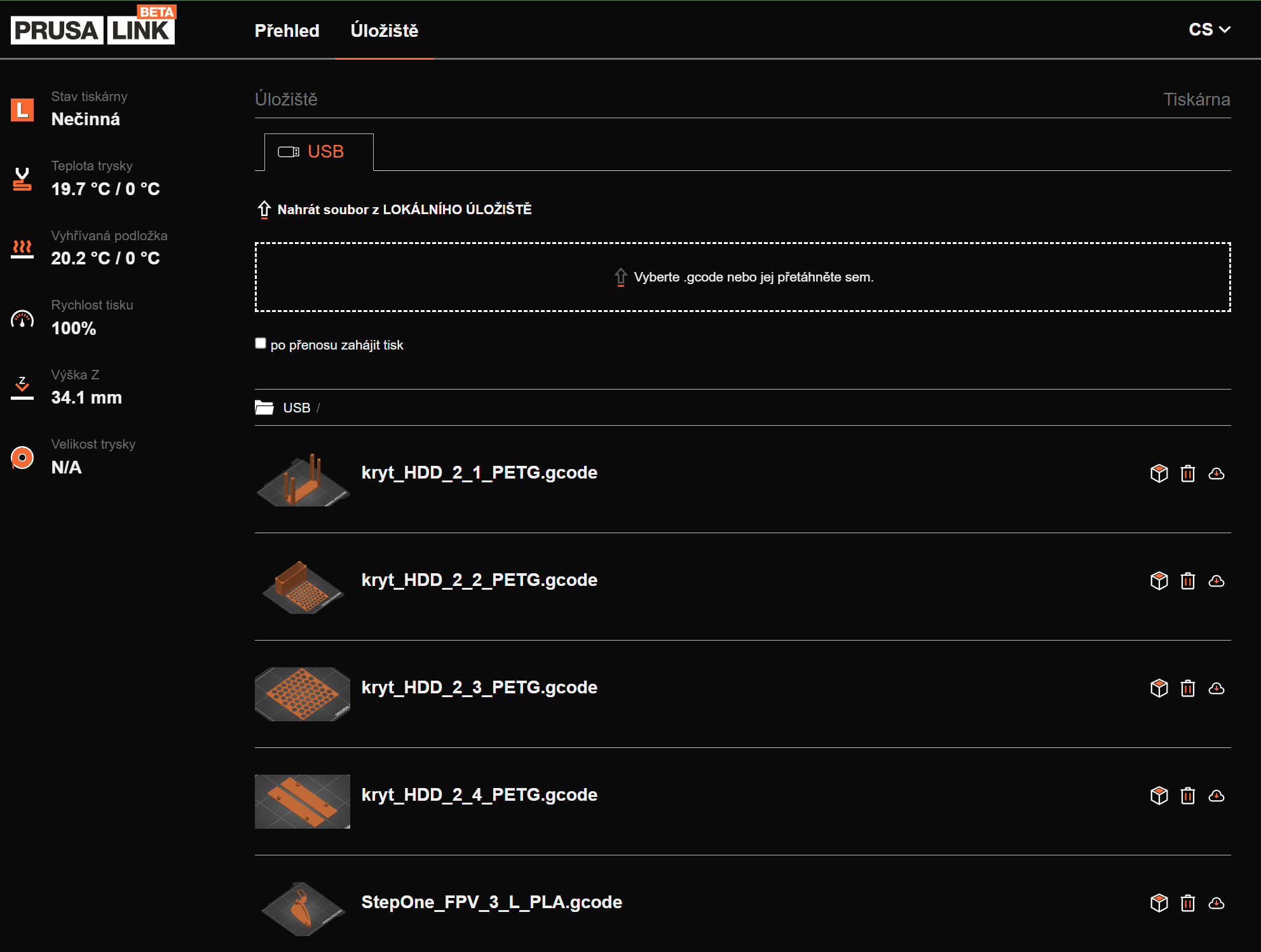Click the kryt_HDD_2_2_PETG.gcode thumbnail
The height and width of the screenshot is (952, 1261).
[303, 586]
